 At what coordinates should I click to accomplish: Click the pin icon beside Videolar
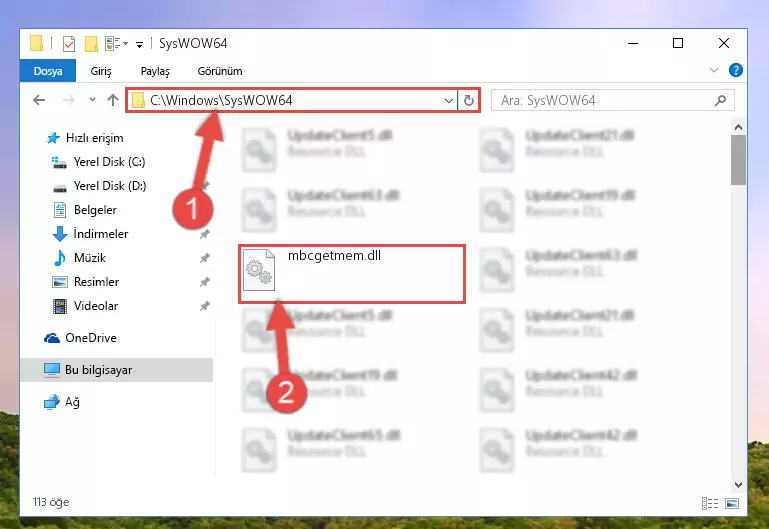click(x=205, y=306)
